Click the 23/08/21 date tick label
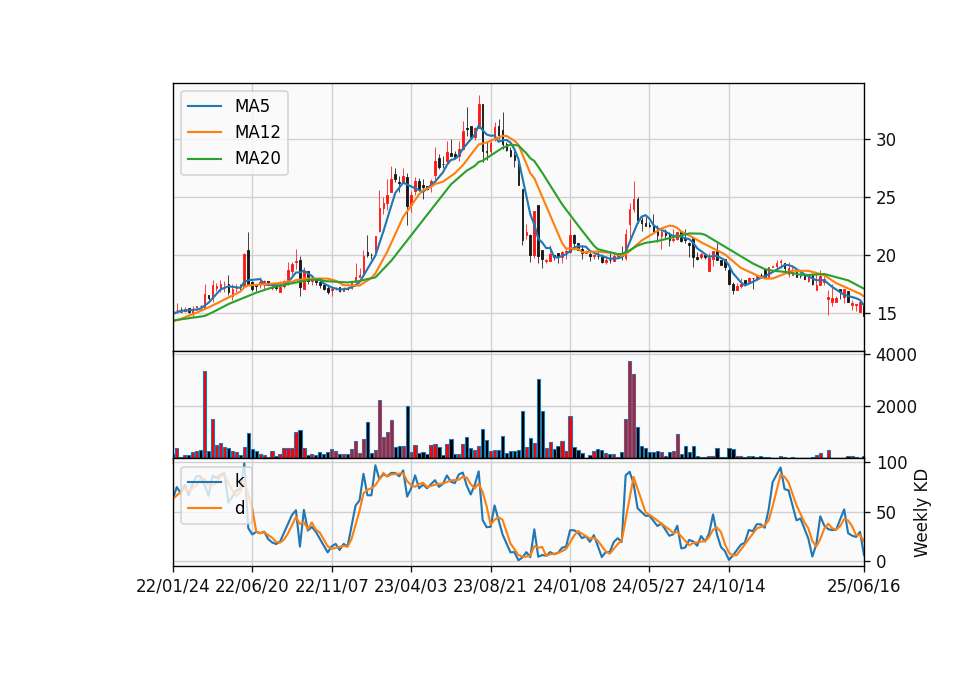960x690 pixels. pyautogui.click(x=490, y=586)
